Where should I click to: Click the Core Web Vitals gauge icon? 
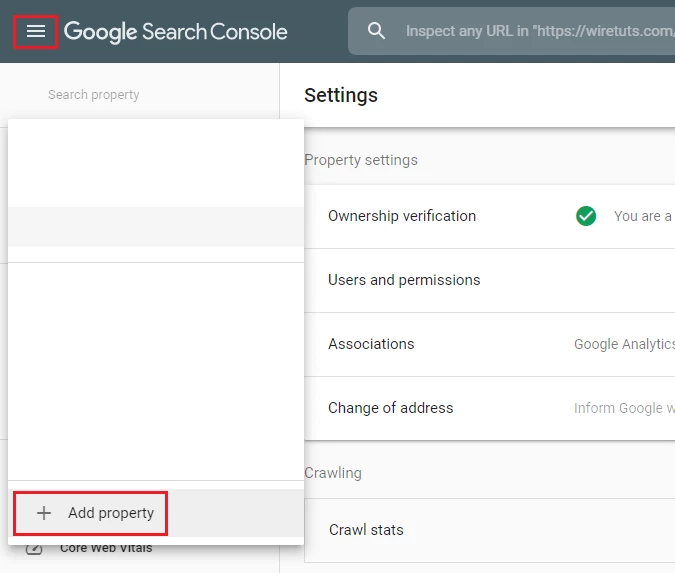[34, 549]
